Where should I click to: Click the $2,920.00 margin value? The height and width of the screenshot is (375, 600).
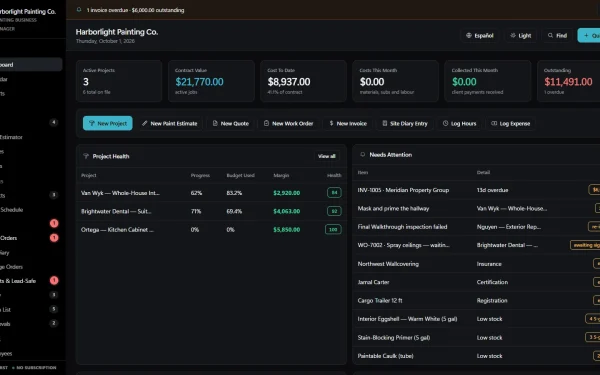tap(287, 193)
